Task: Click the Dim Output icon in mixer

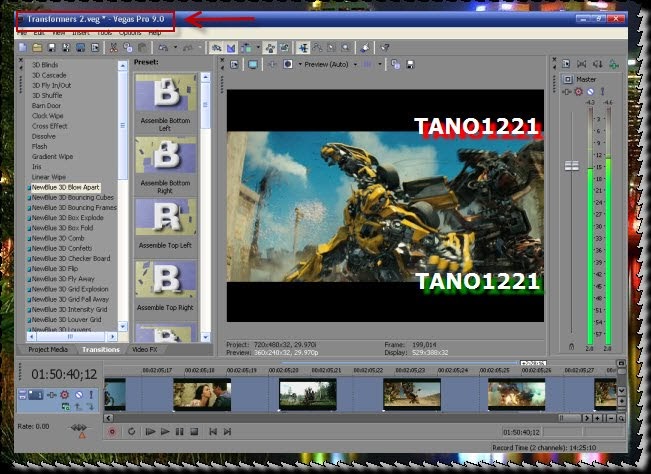Action: pos(597,64)
